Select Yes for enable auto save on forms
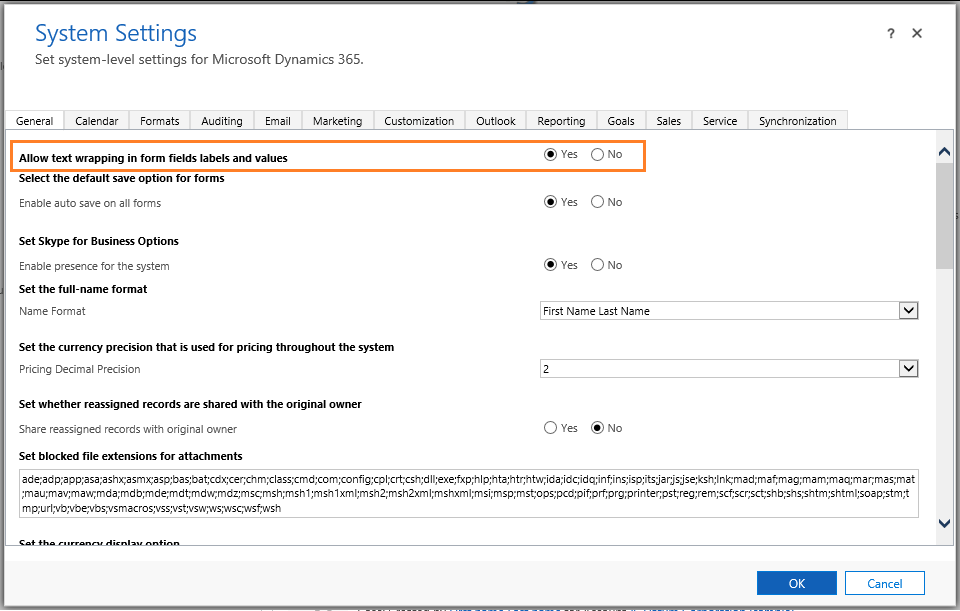The height and width of the screenshot is (611, 960). tap(551, 202)
